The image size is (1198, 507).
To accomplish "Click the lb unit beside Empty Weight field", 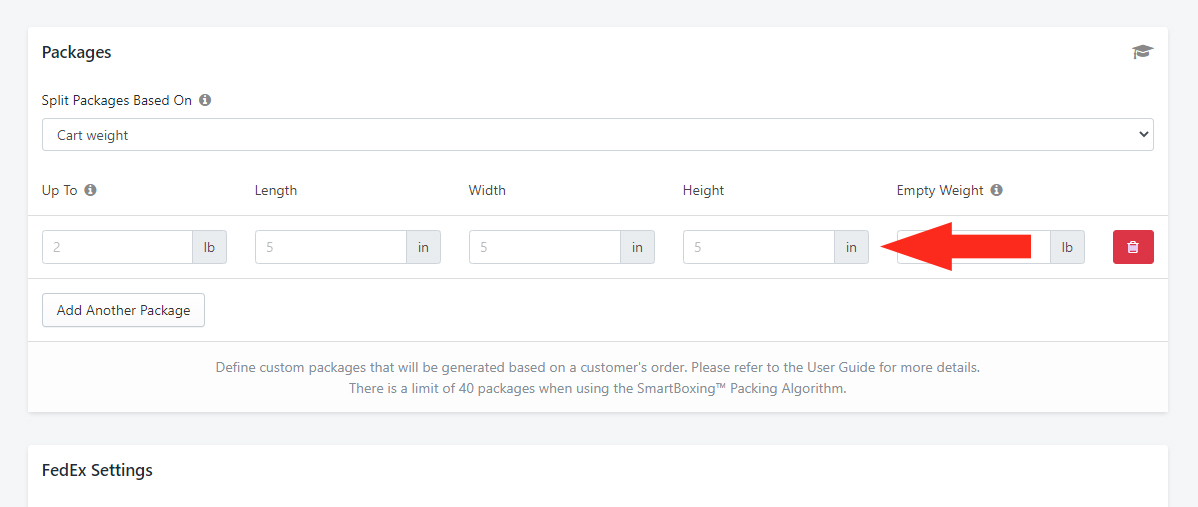I will coord(1067,247).
